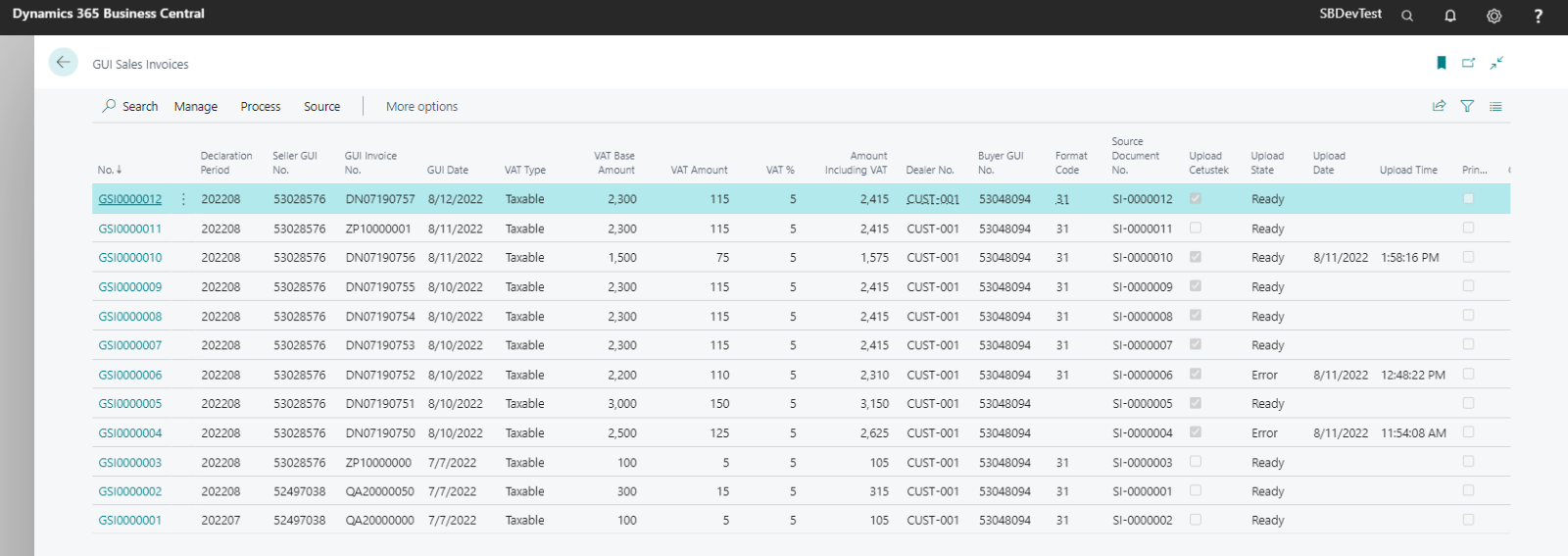Open the Source menu
This screenshot has width=1568, height=556.
322,106
